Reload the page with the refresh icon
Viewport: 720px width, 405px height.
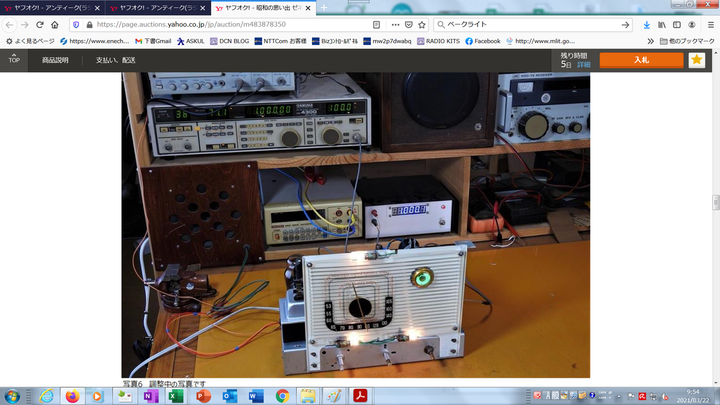coord(38,24)
